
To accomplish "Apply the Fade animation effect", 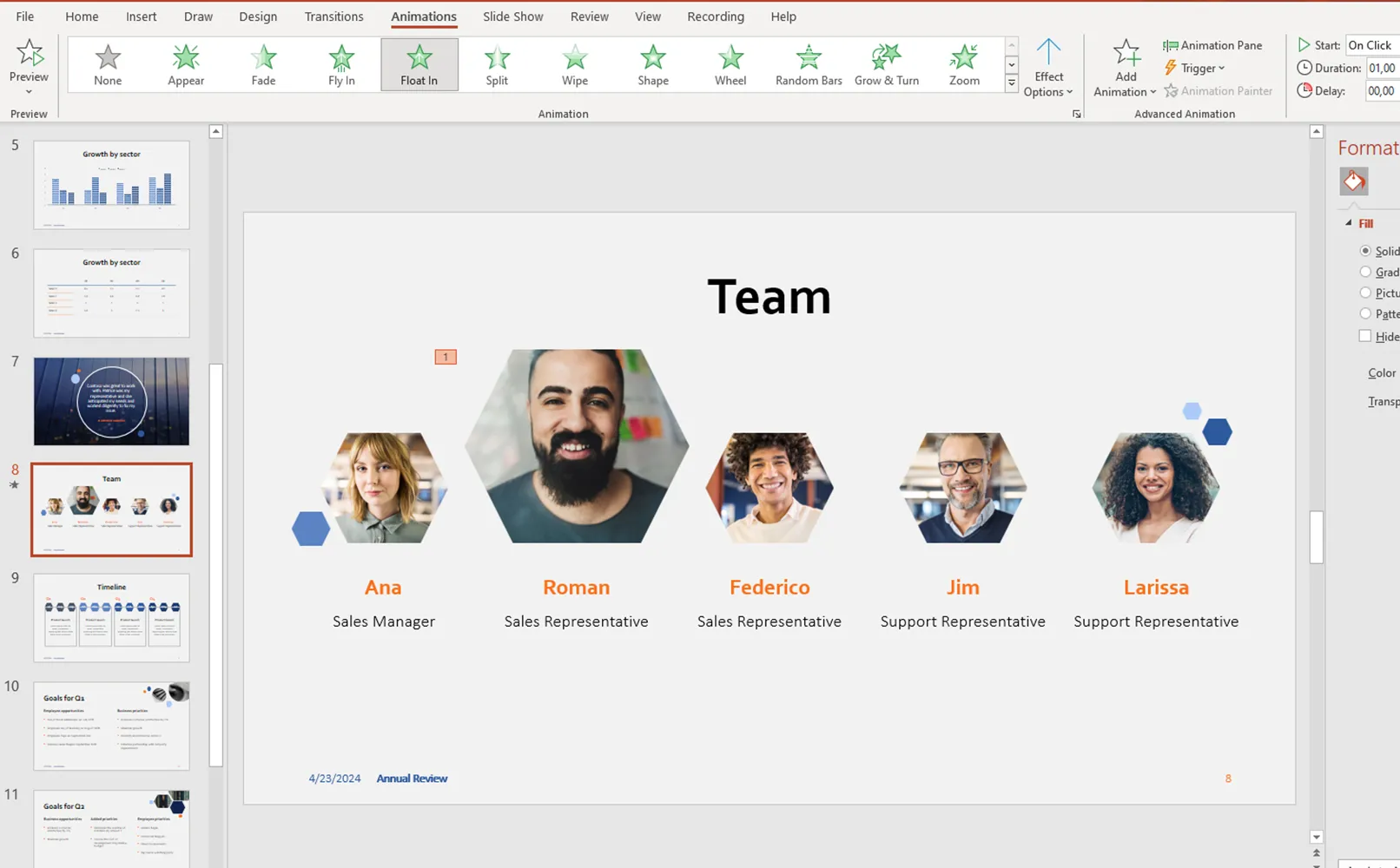I will pyautogui.click(x=263, y=65).
